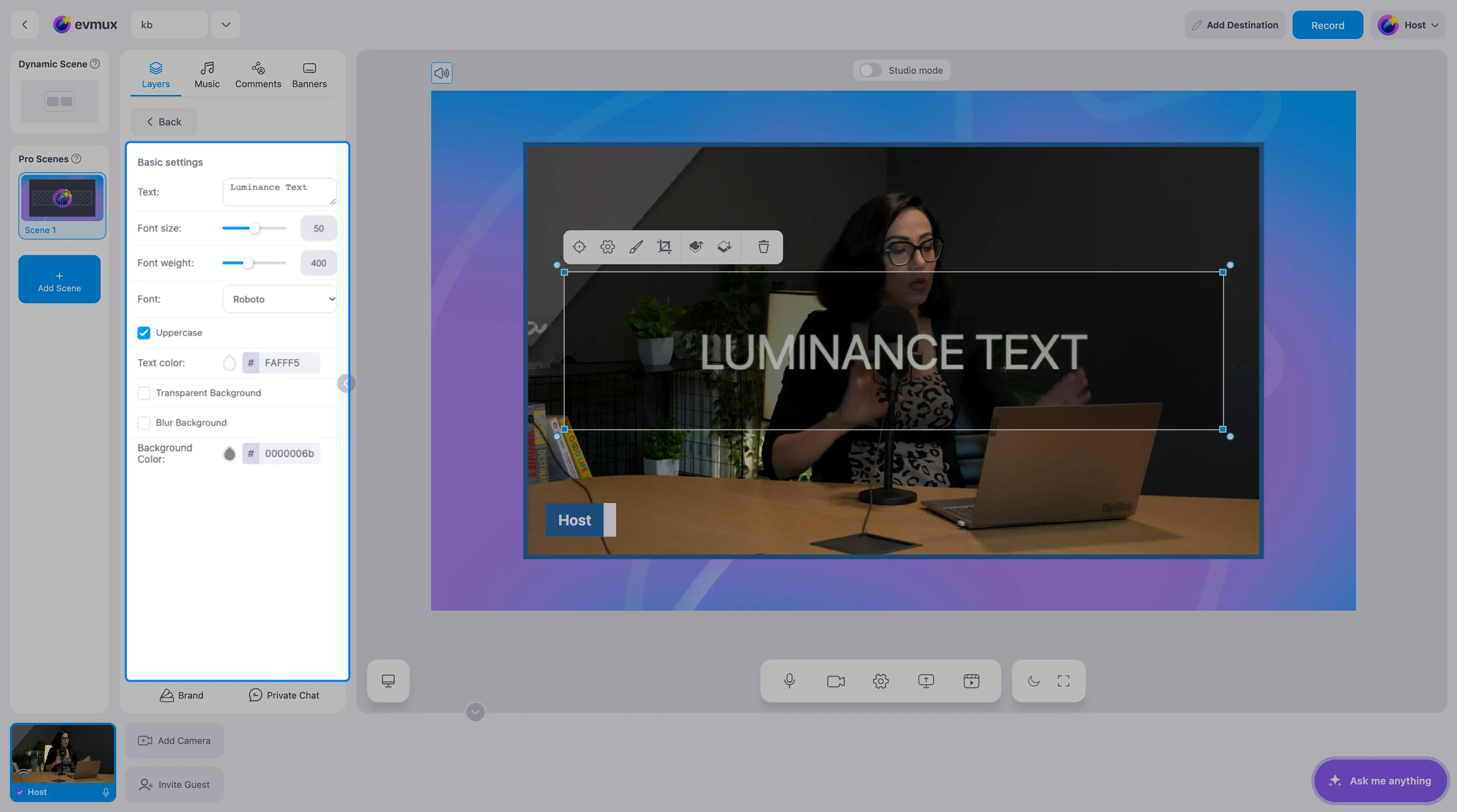
Task: Adjust the Font size slider
Action: tap(255, 229)
